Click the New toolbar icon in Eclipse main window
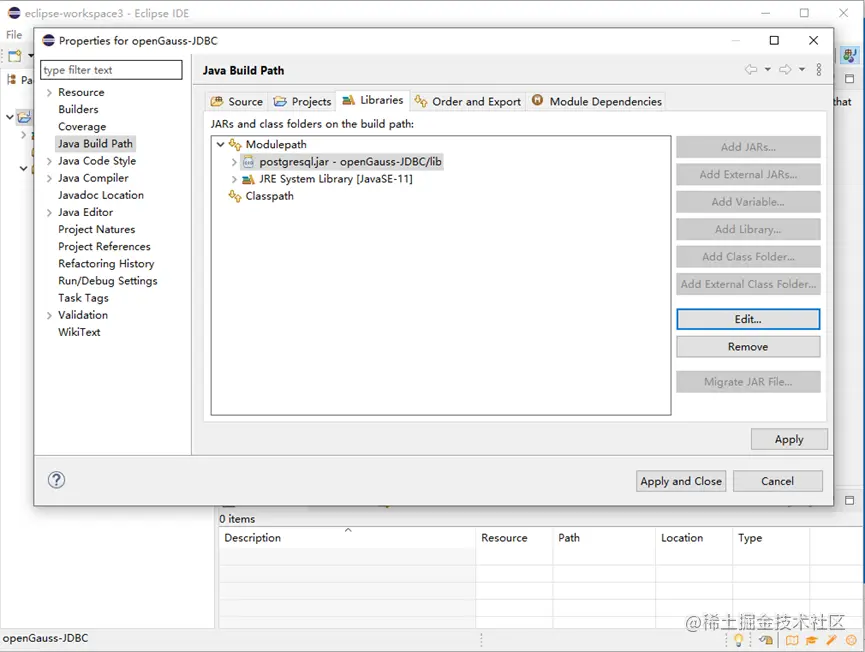 (x=15, y=56)
